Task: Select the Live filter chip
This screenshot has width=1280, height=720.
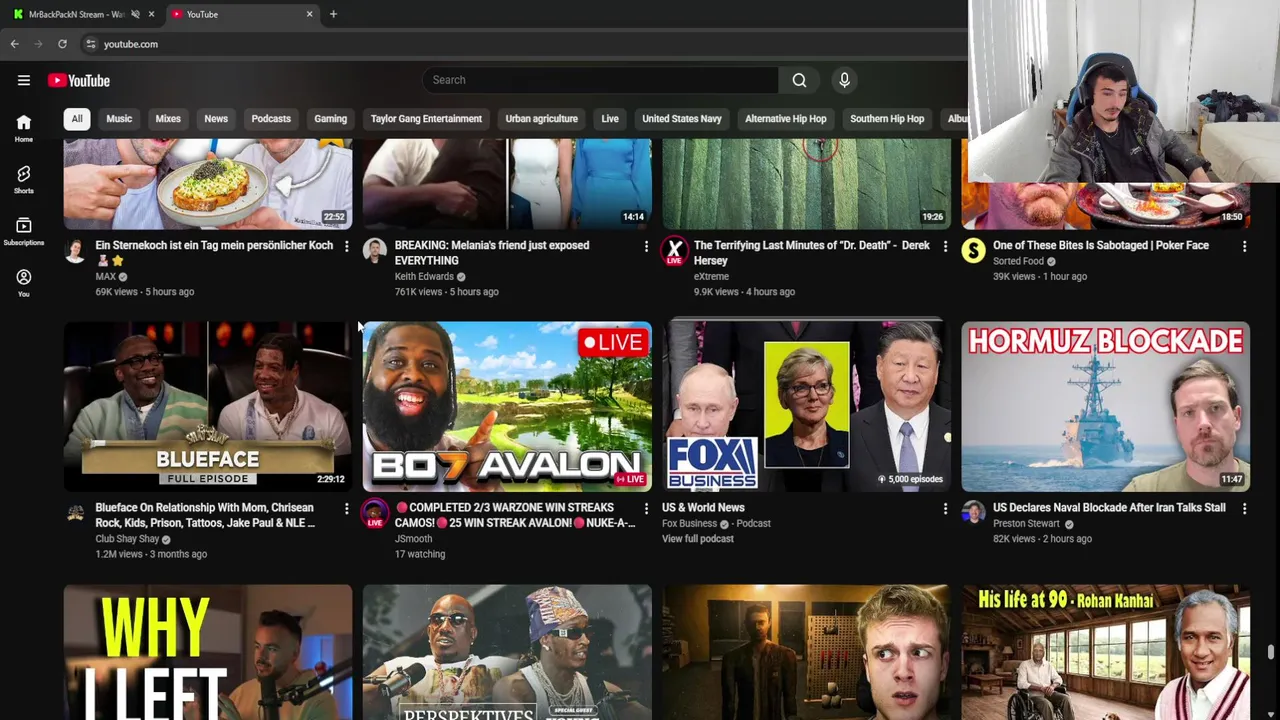Action: click(x=610, y=119)
